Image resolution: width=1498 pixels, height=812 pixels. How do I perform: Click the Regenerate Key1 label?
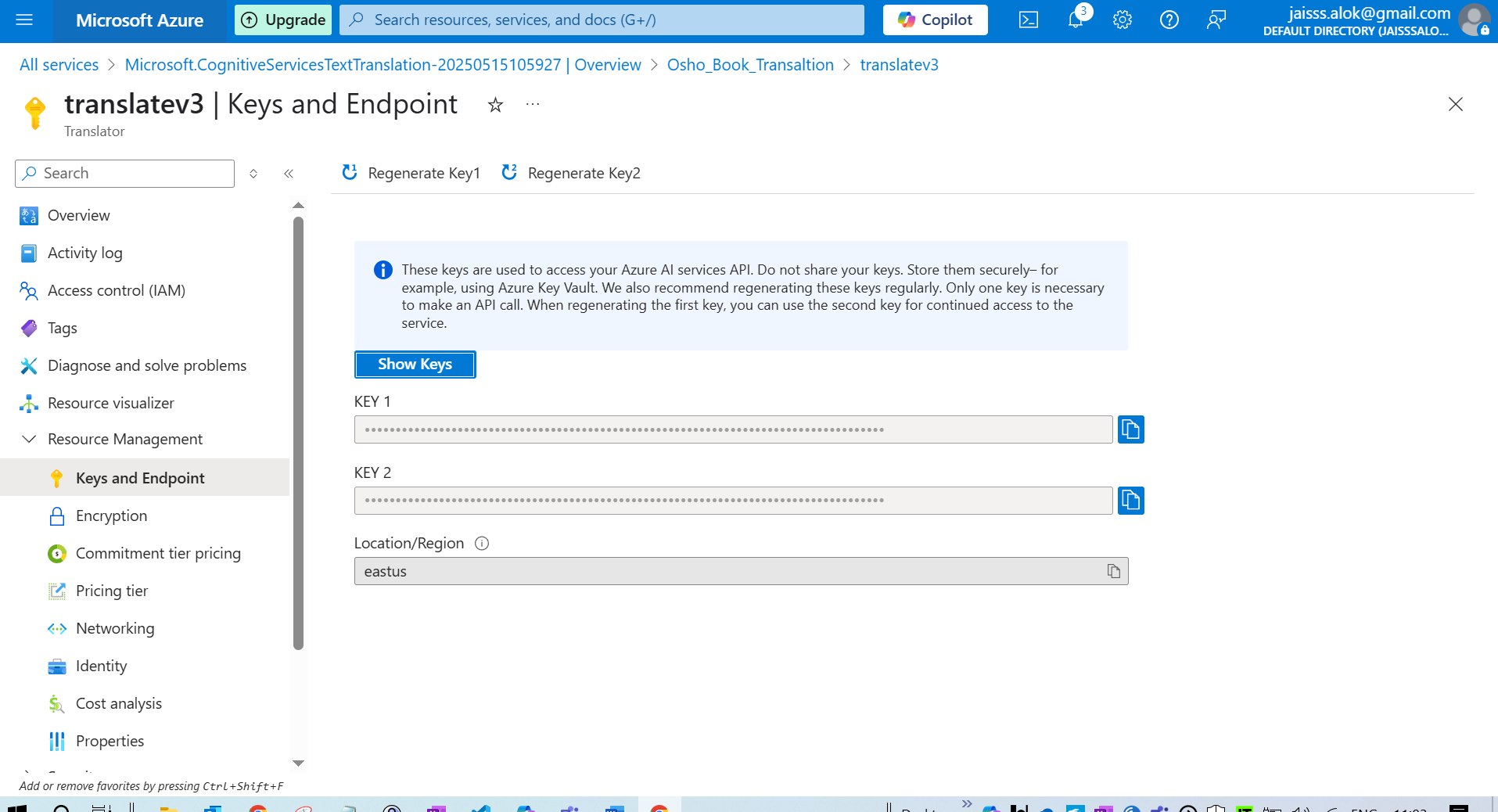click(424, 174)
